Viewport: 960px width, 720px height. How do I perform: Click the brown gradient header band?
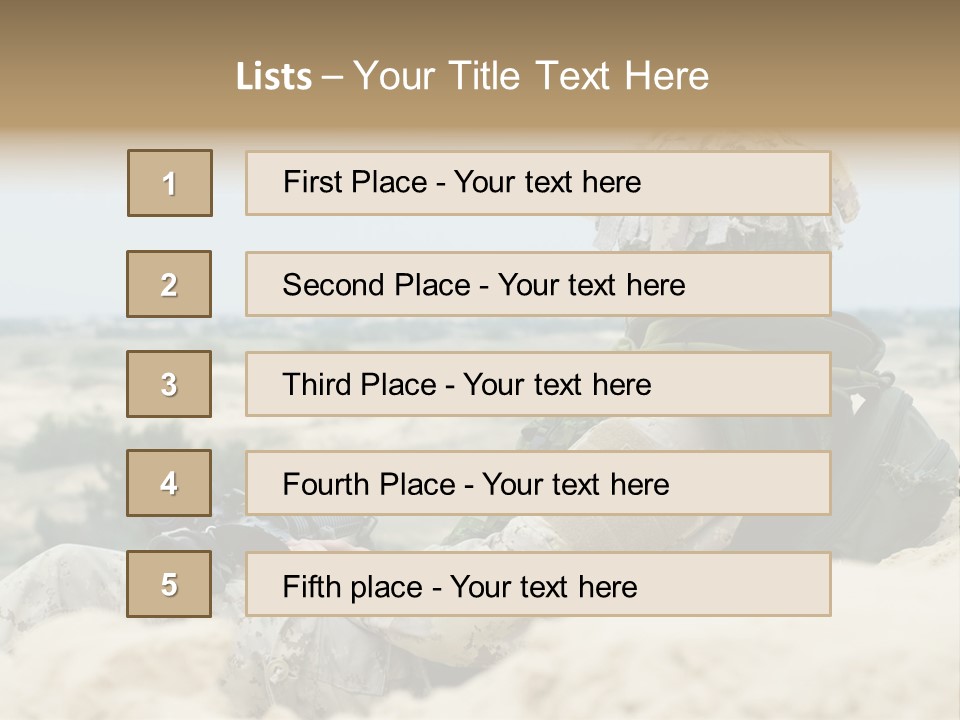[480, 64]
